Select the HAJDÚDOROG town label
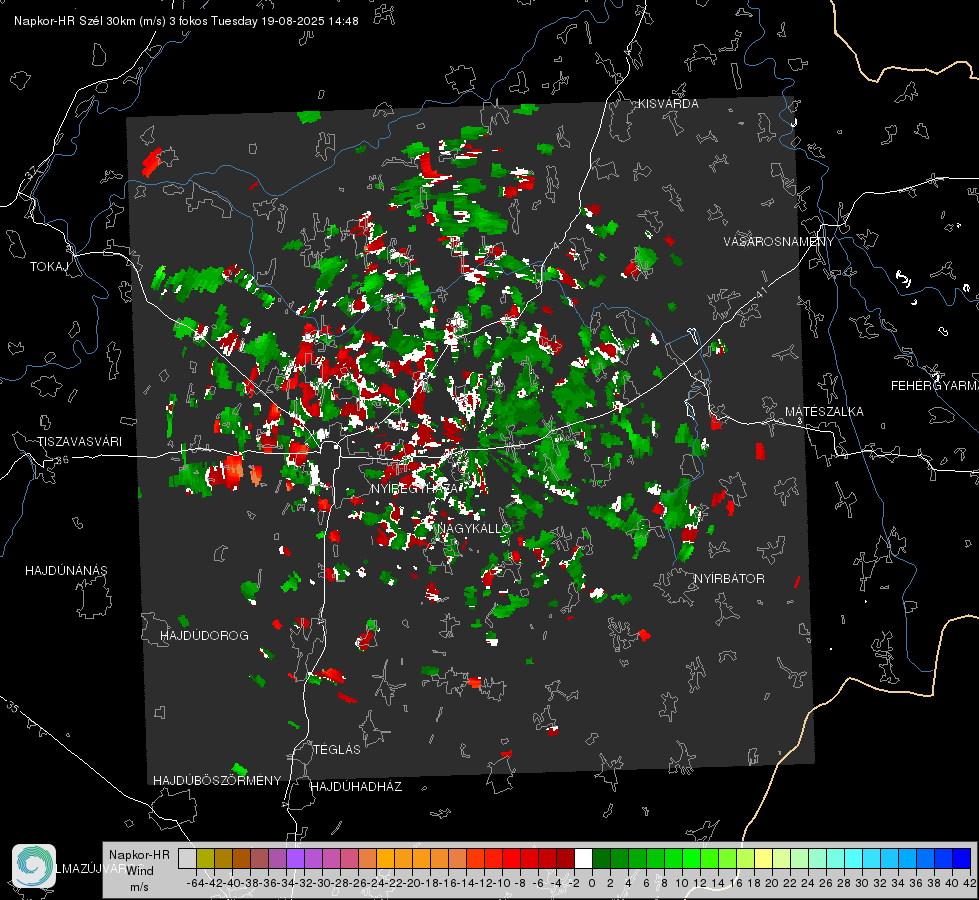The width and height of the screenshot is (979, 900). coord(204,636)
